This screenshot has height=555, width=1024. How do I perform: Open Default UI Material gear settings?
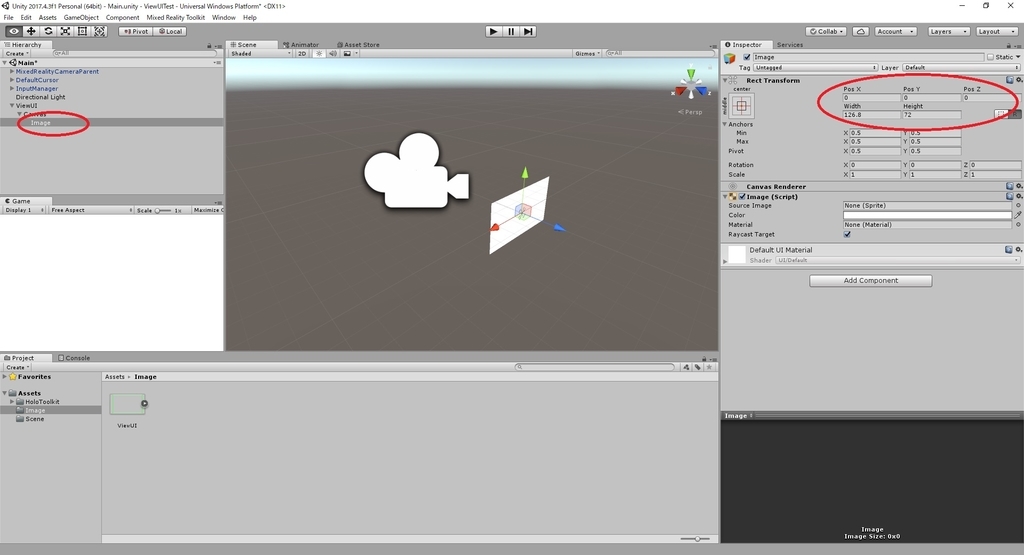pos(1019,249)
